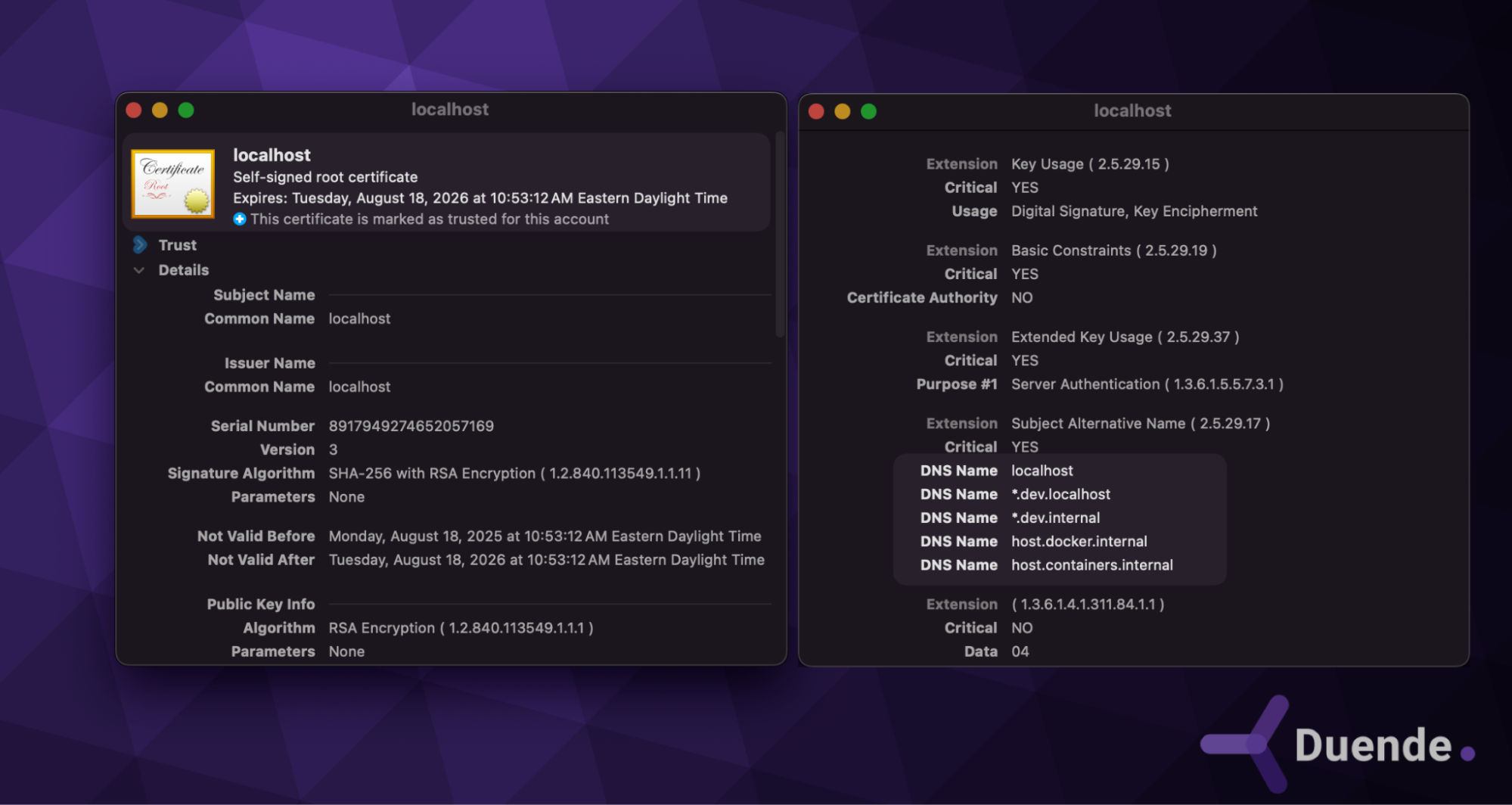Click the certificate icon thumbnail
Viewport: 1512px width, 805px height.
tap(172, 183)
